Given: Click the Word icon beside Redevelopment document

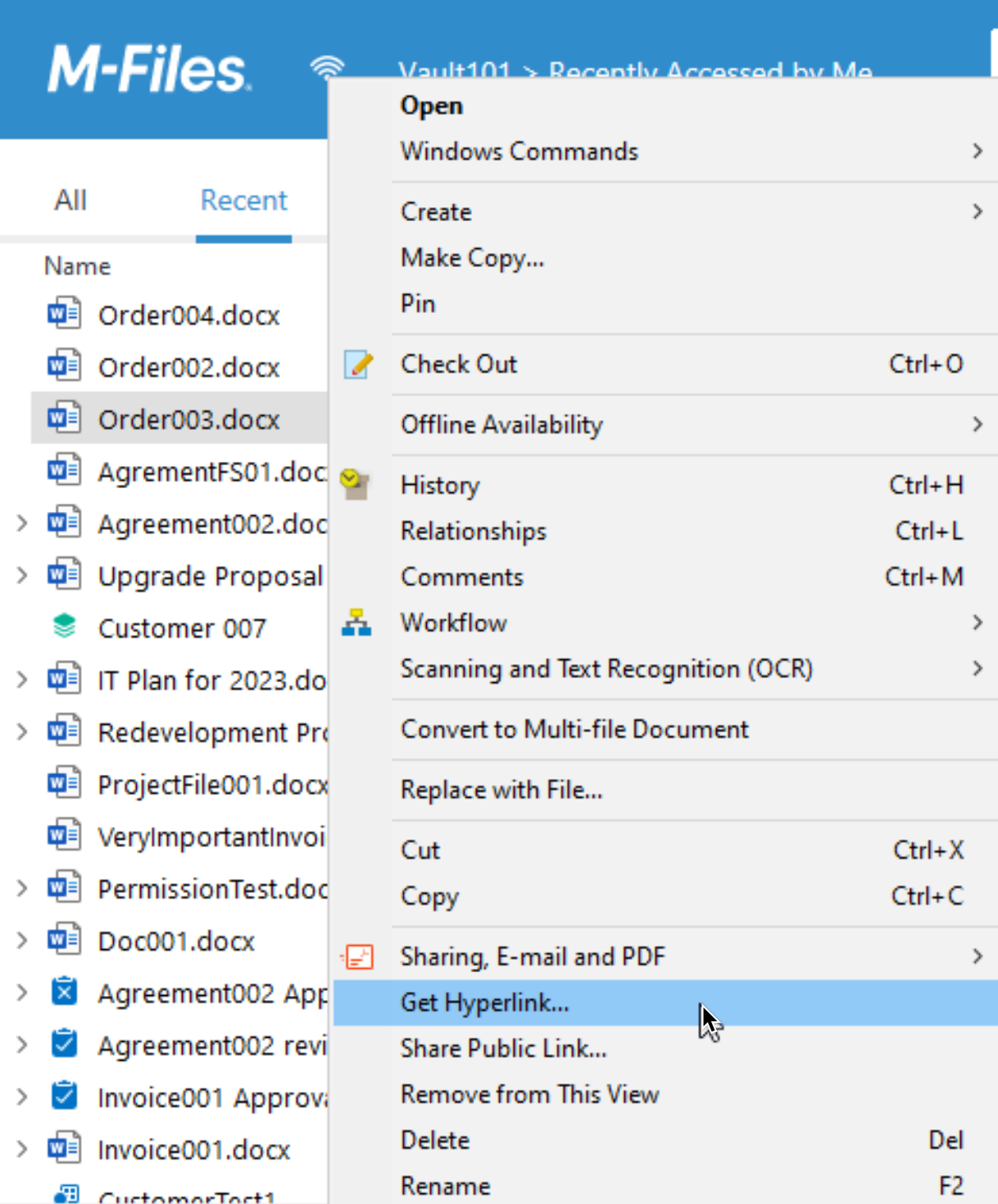Looking at the screenshot, I should (64, 731).
